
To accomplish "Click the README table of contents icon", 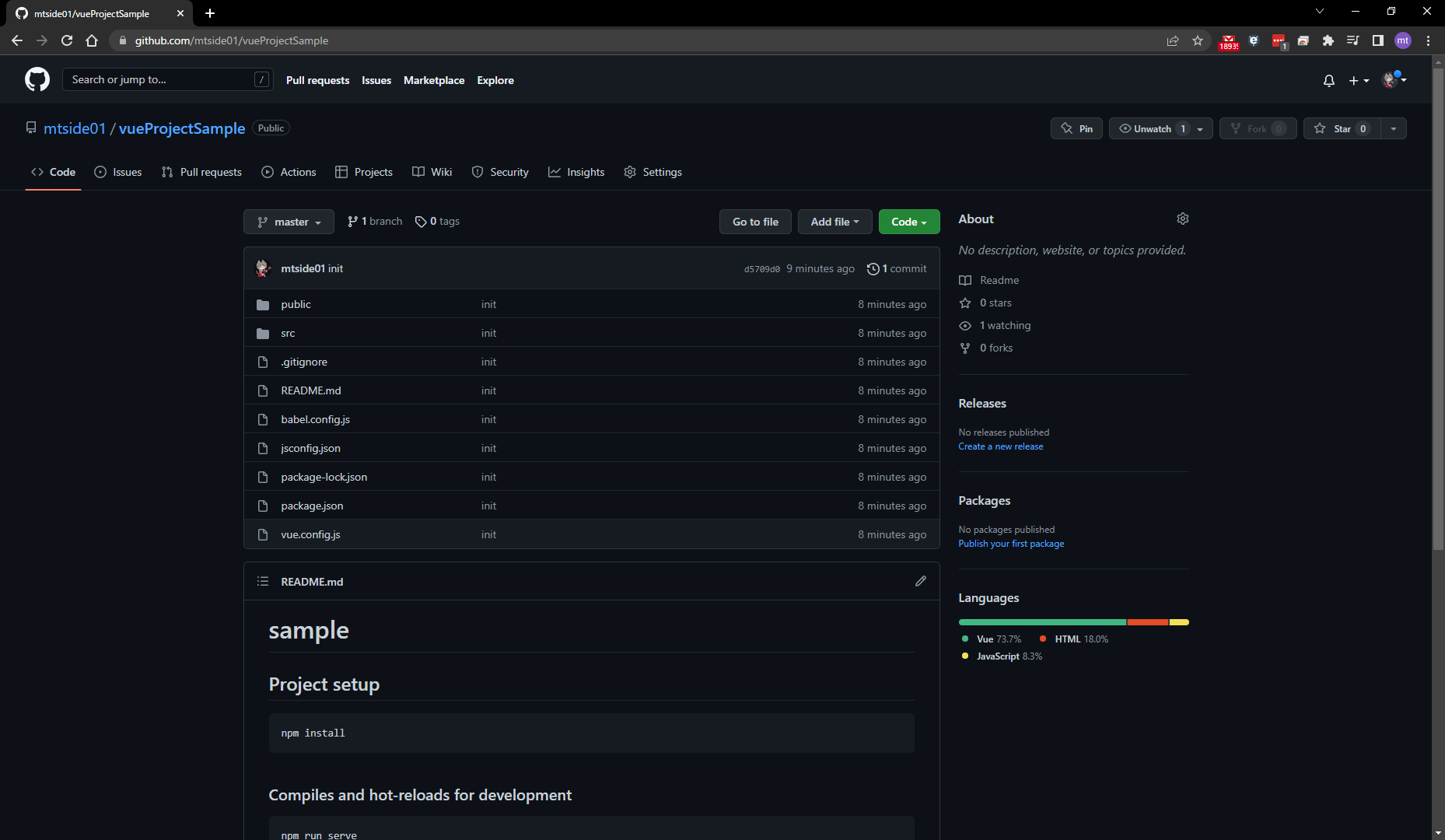I will 263,581.
